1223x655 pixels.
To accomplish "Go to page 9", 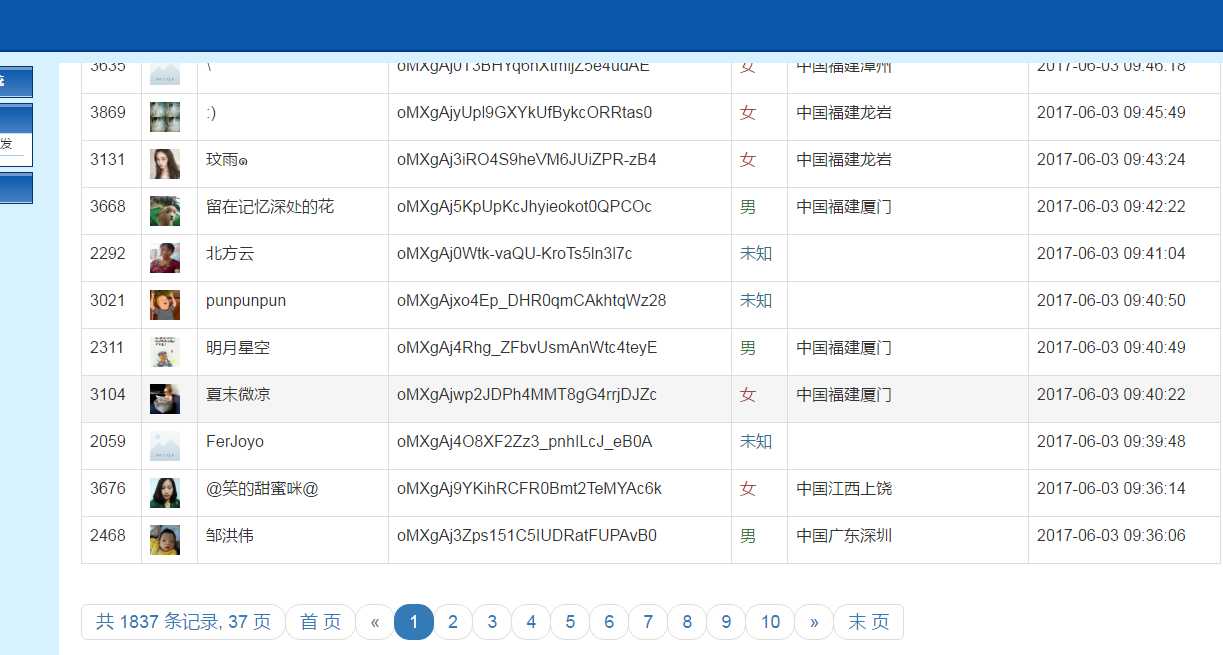I will coord(726,622).
